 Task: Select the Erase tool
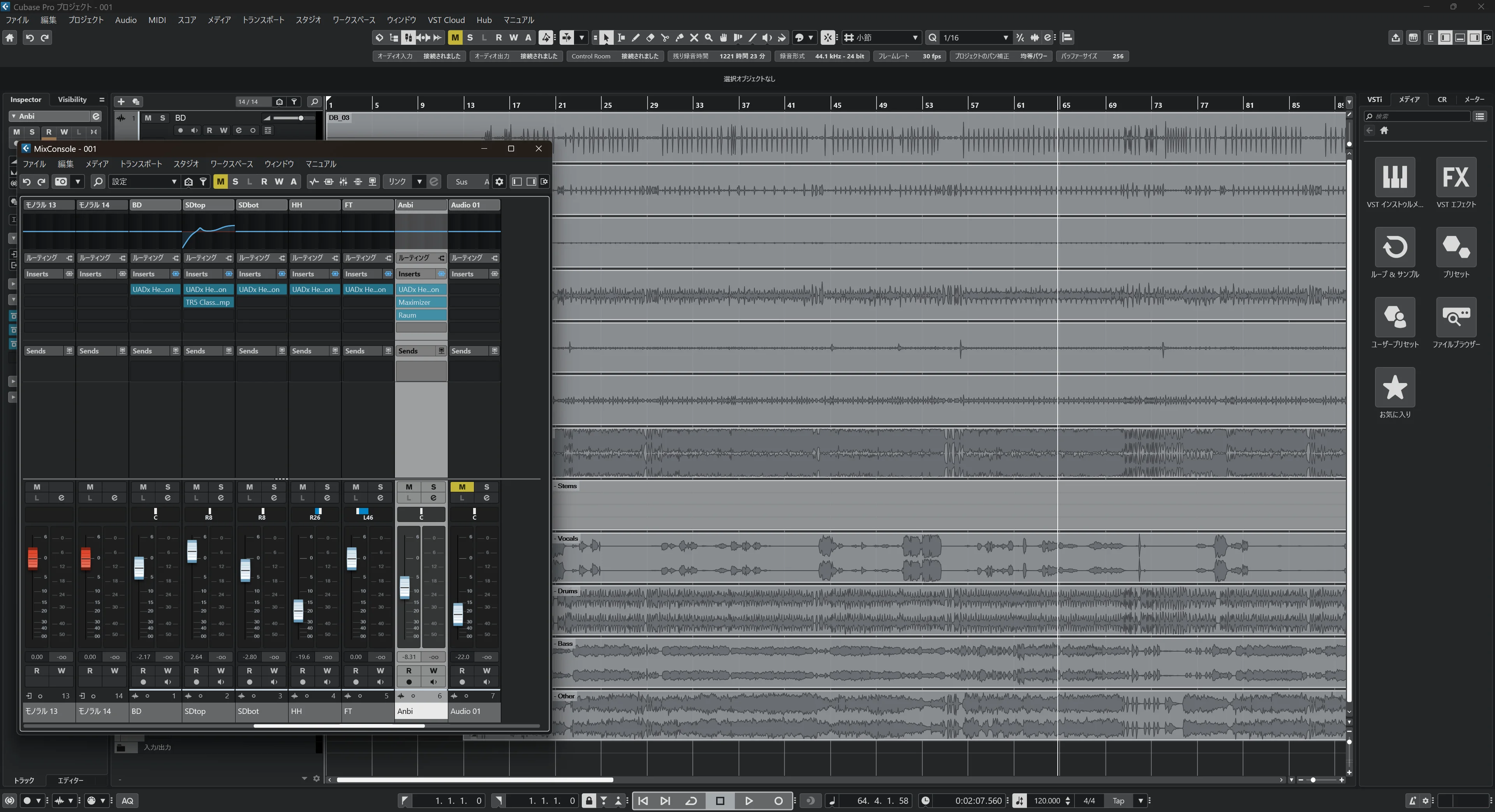coord(651,38)
